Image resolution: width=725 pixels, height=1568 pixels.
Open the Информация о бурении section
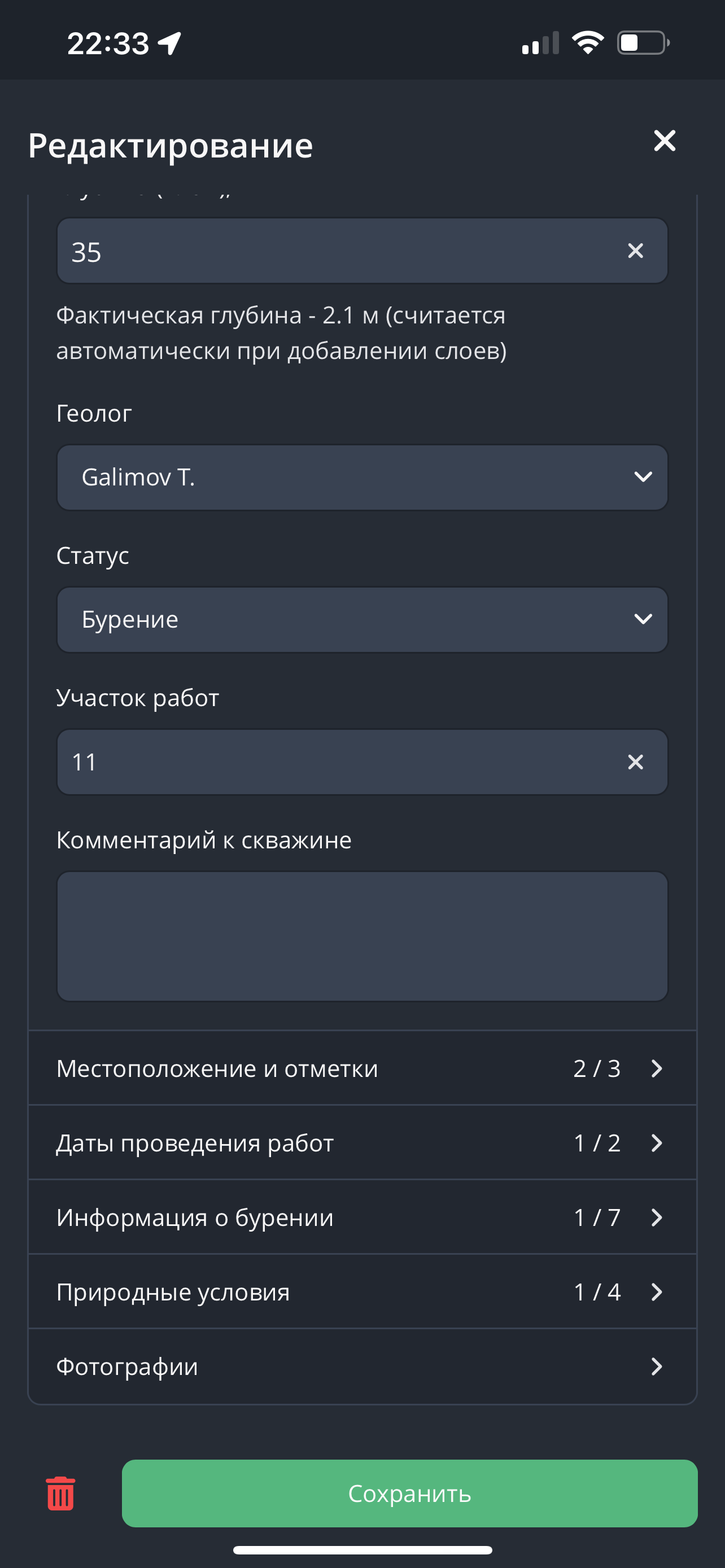362,1217
